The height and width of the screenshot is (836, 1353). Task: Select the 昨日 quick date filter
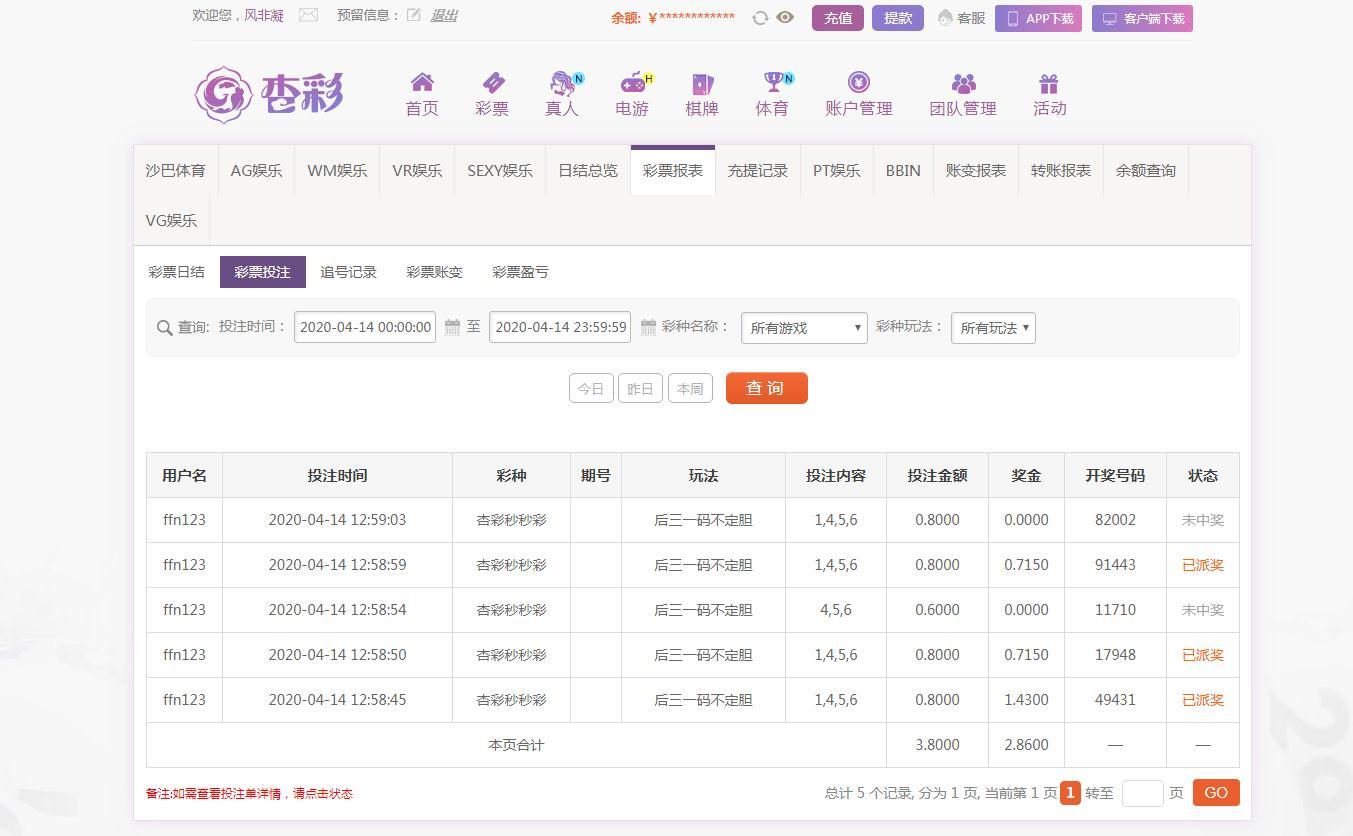(640, 389)
